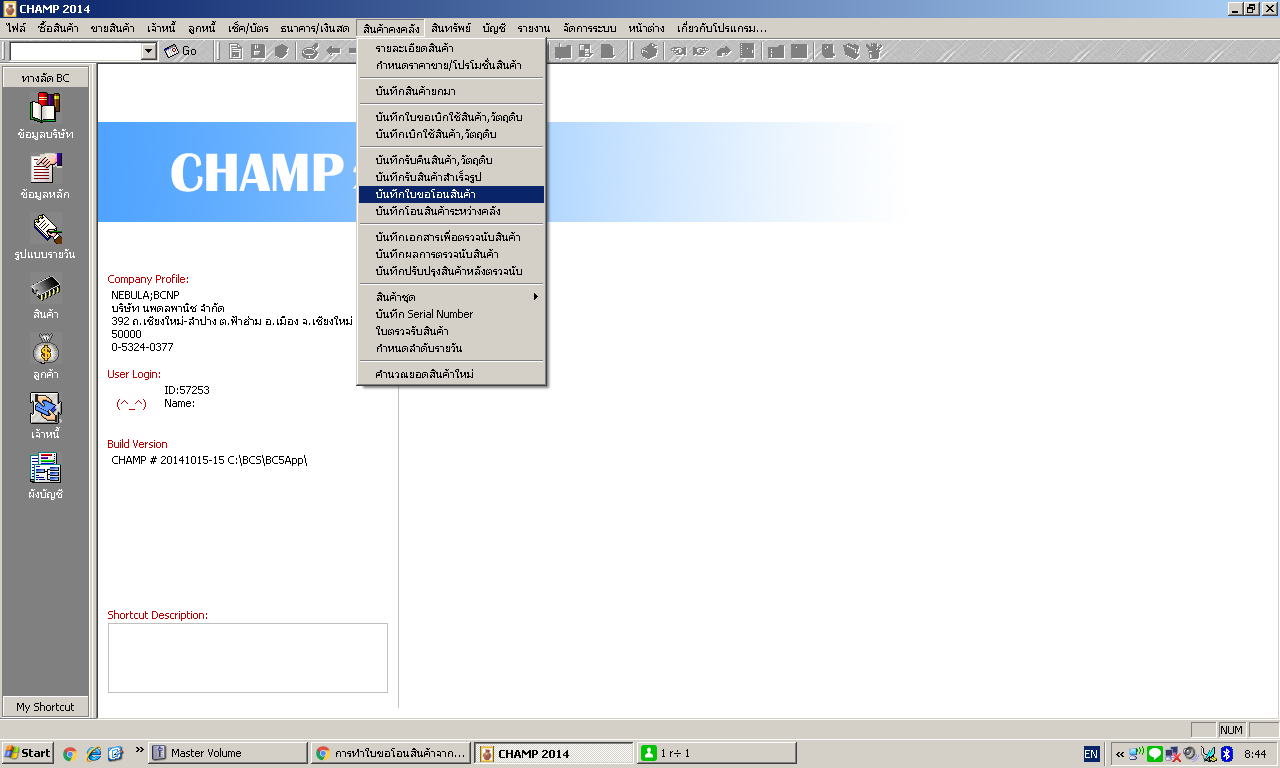Open the สินทรัพย์ menu
This screenshot has height=768, width=1280.
point(450,28)
